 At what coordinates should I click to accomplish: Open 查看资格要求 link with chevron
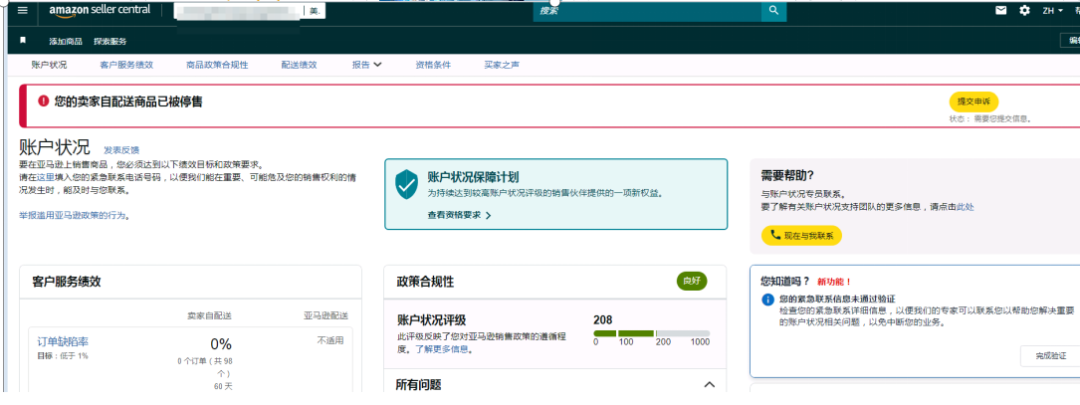click(x=459, y=215)
